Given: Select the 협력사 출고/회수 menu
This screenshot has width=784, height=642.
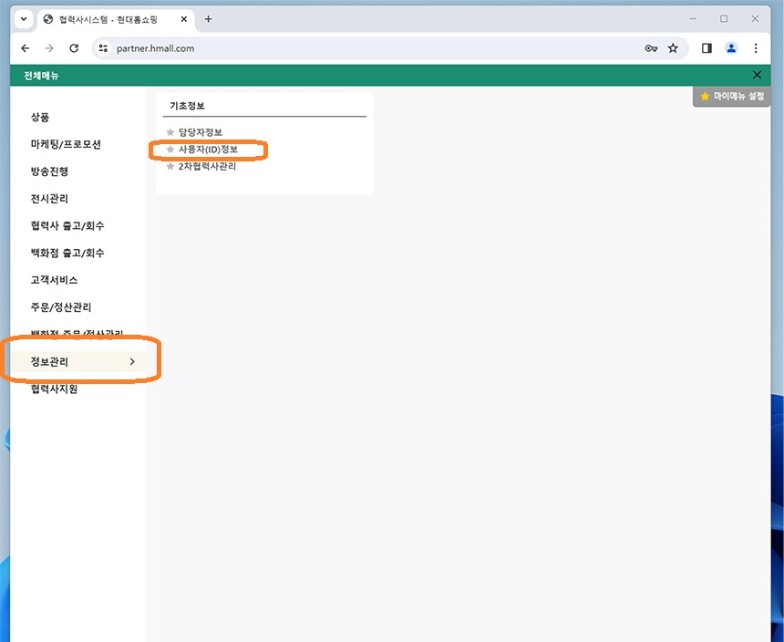Looking at the screenshot, I should pos(68,226).
